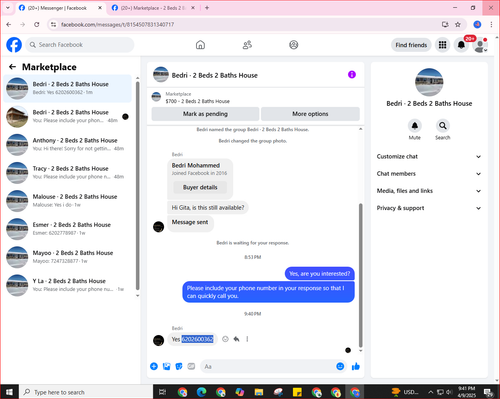This screenshot has height=399, width=500.
Task: Open the Anthony - 2 Beds 2 Baths House chat
Action: click(68, 144)
